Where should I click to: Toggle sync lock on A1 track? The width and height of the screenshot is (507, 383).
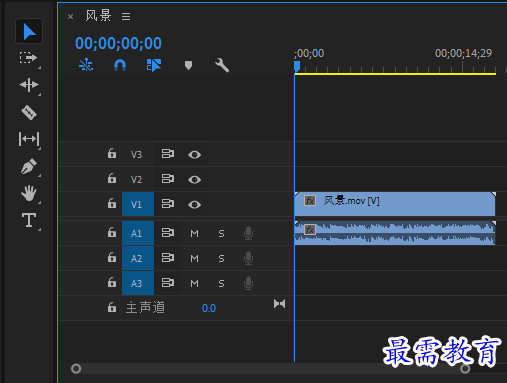(x=168, y=233)
